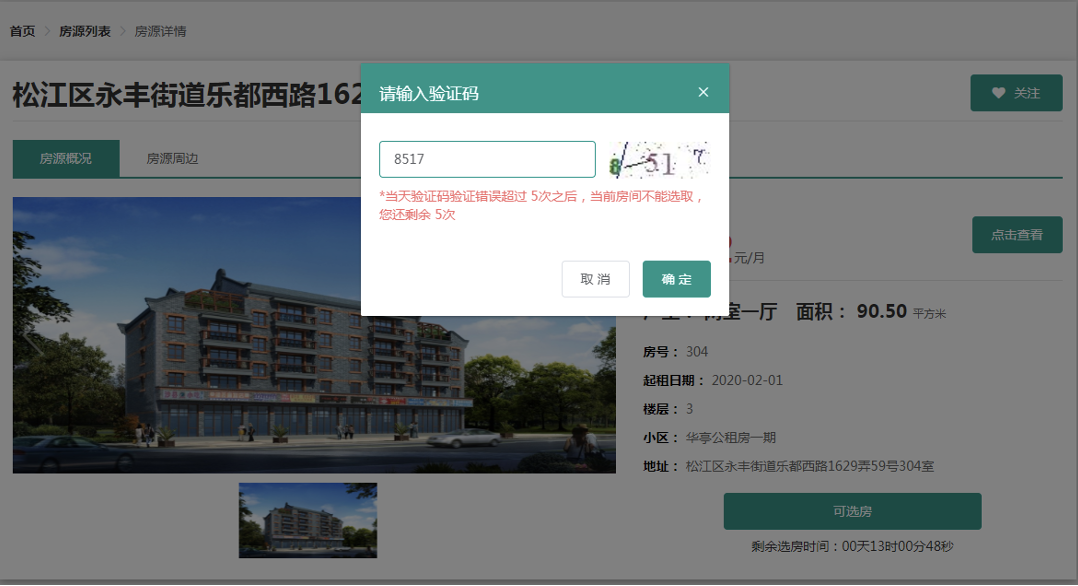Viewport: 1078px width, 586px height.
Task: Go to 首页 via the breadcrumb
Action: point(23,31)
